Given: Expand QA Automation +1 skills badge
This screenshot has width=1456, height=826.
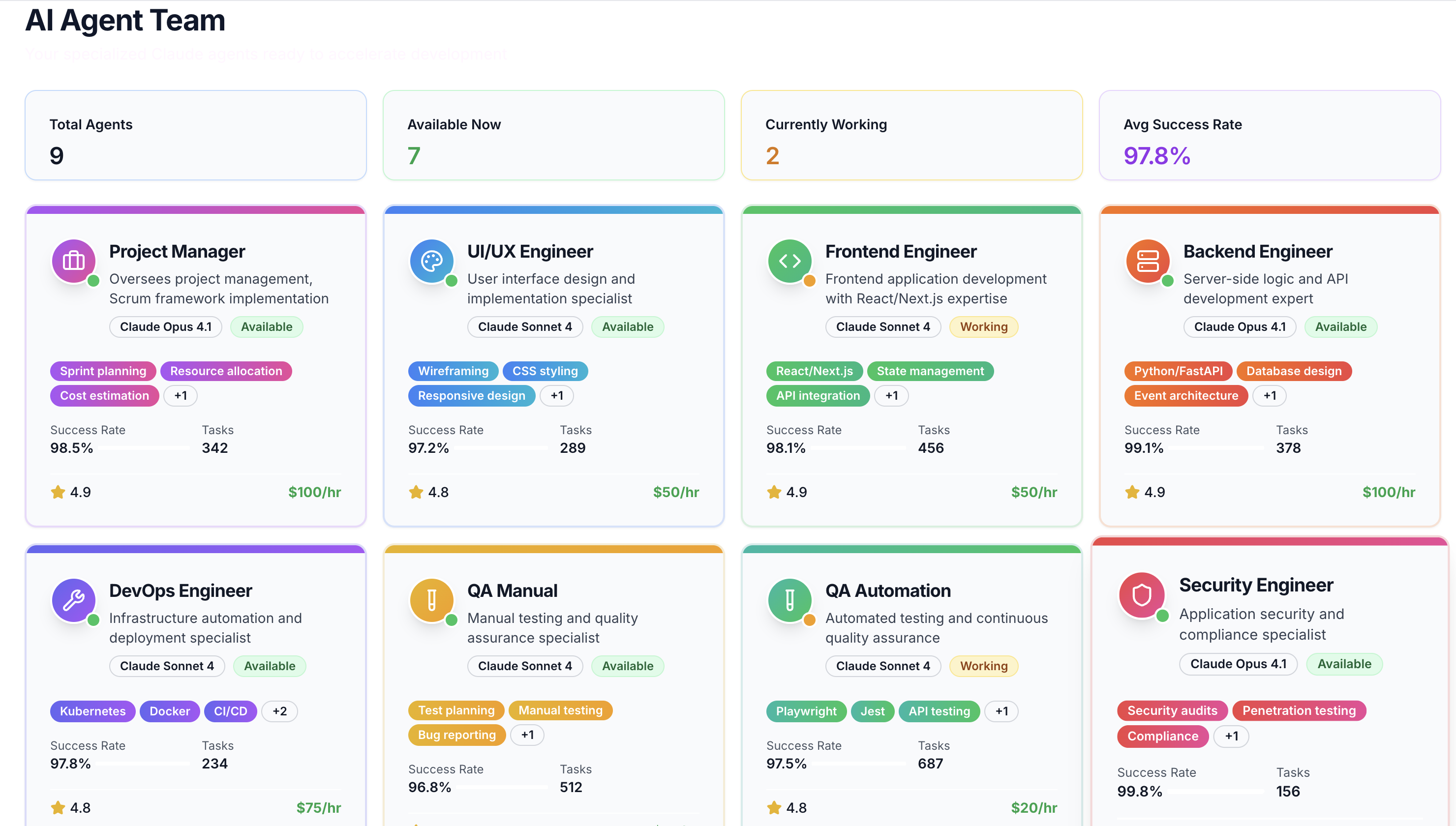Looking at the screenshot, I should 1001,711.
